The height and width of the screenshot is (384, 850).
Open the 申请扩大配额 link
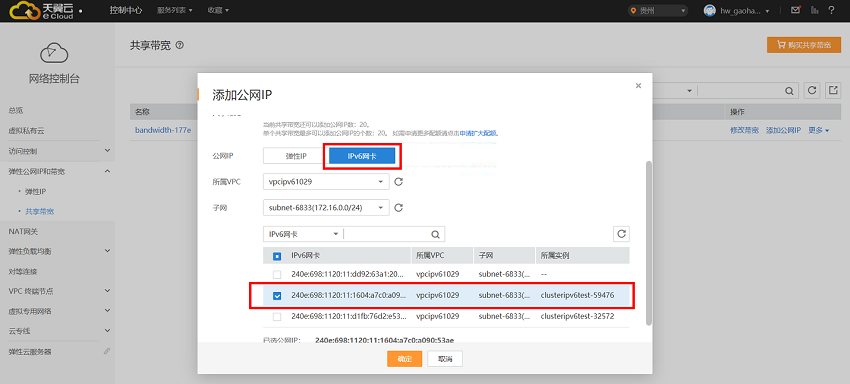click(479, 132)
